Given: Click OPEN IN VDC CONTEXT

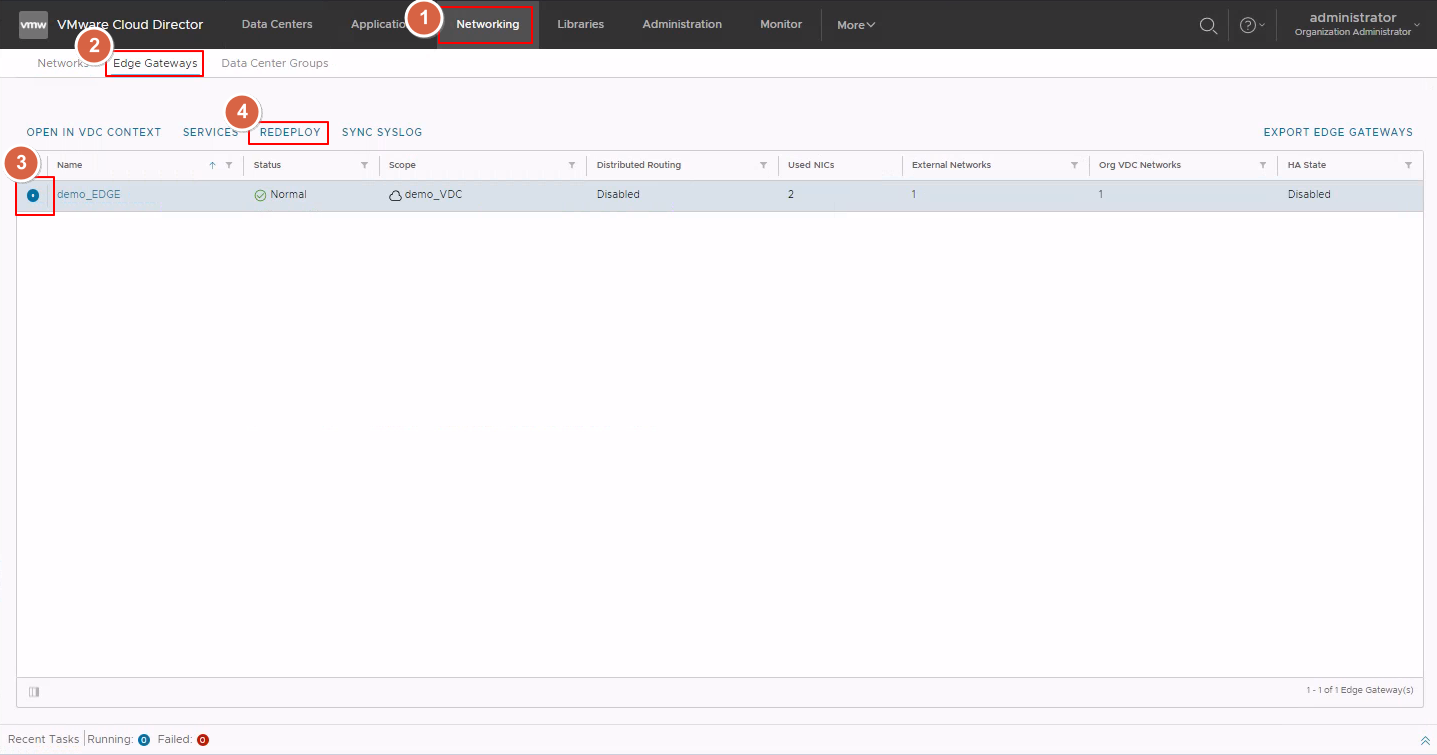Looking at the screenshot, I should [x=94, y=132].
